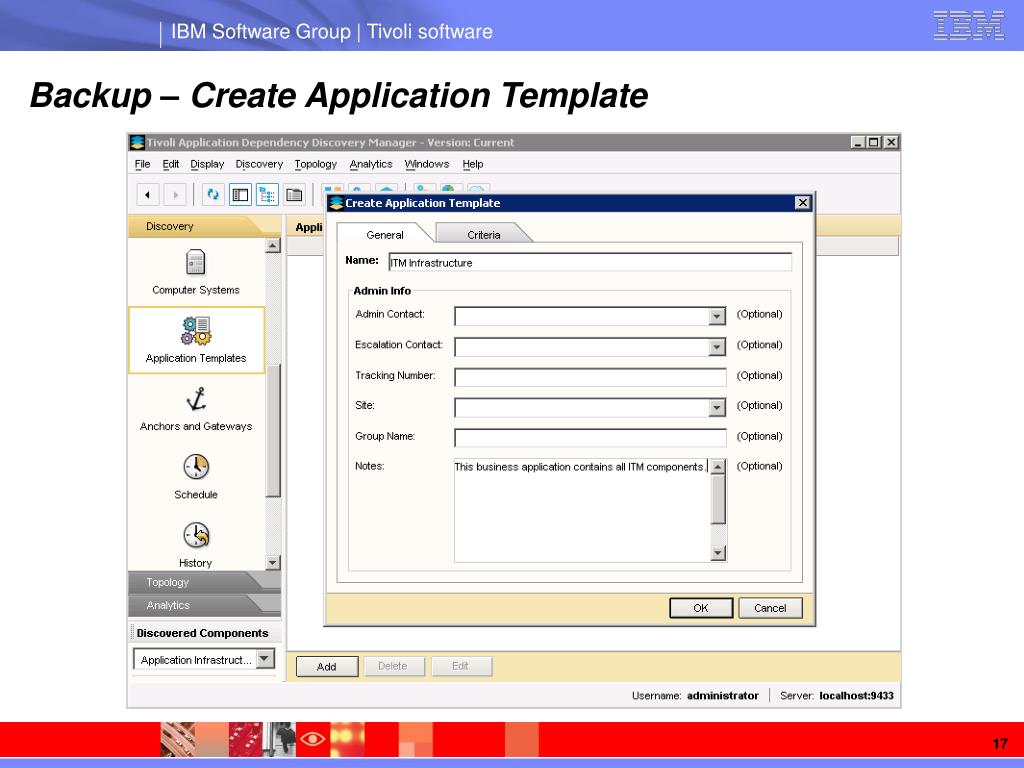Click the tree view toolbar icon
Image resolution: width=1024 pixels, height=768 pixels.
[267, 195]
